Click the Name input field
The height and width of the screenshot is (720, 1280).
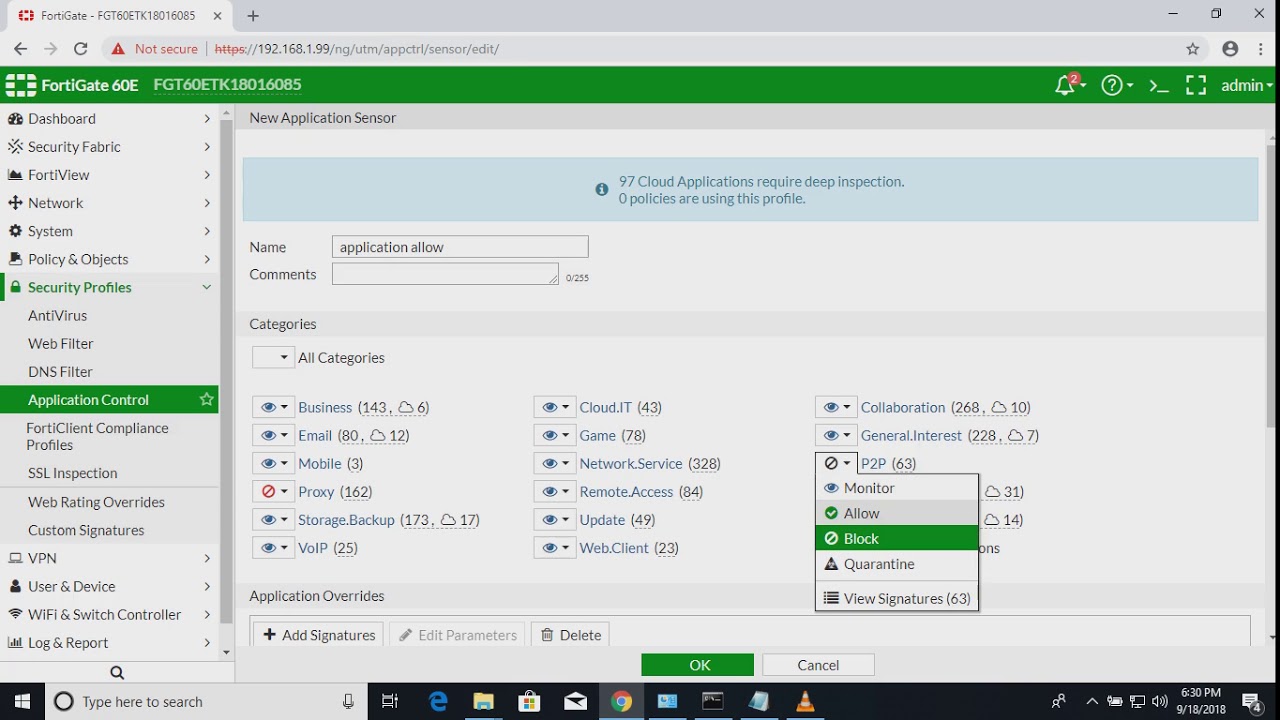[x=460, y=247]
